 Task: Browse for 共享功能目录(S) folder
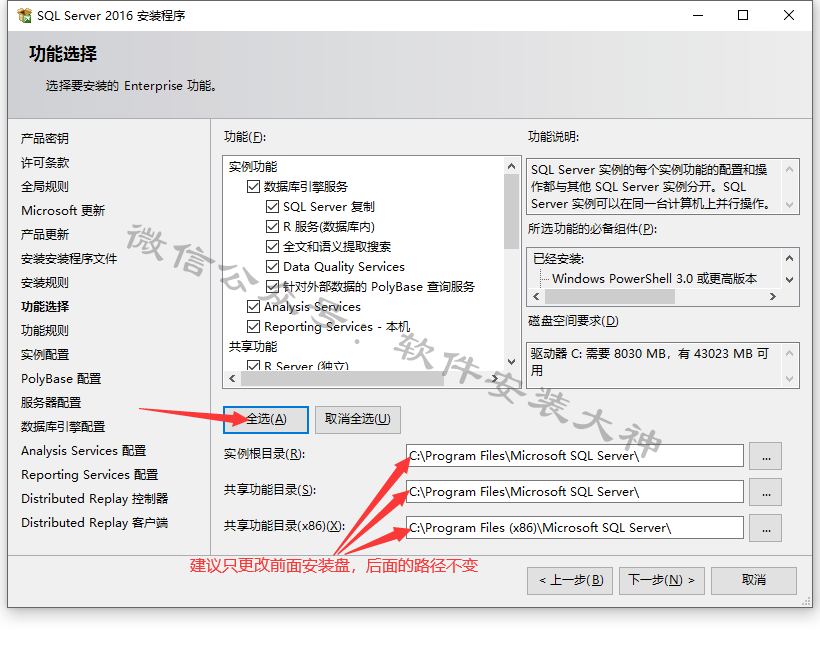coord(766,492)
